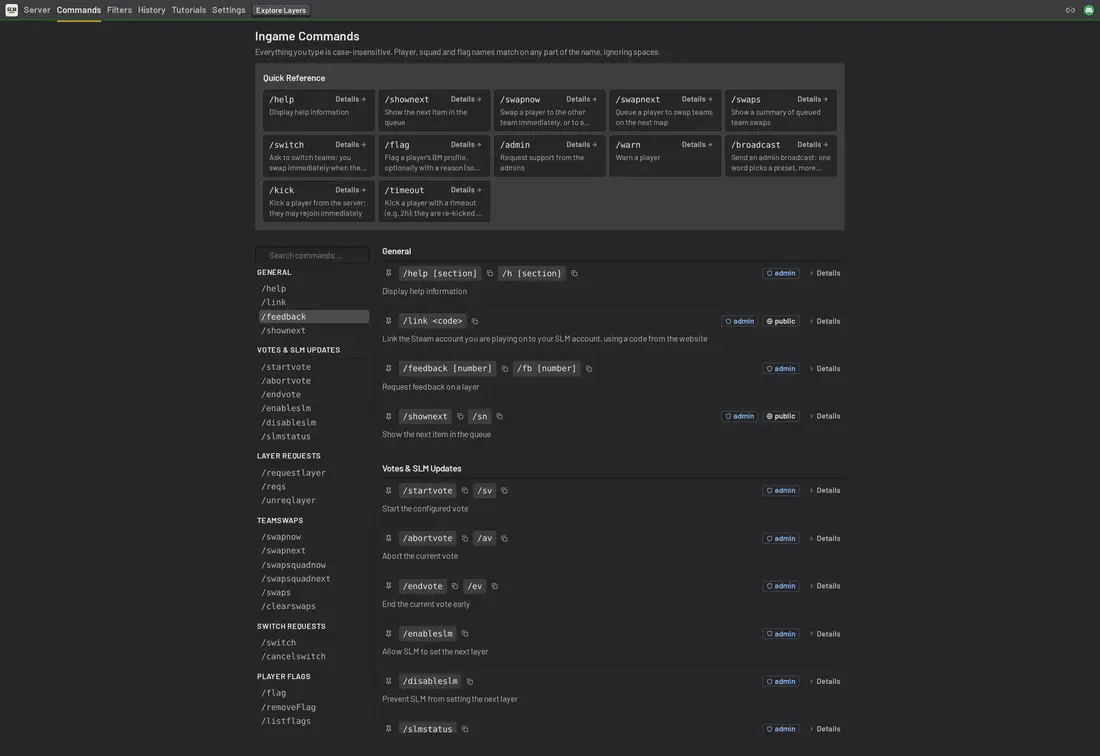This screenshot has height=756, width=1100.
Task: Open Details on the /timeout quick reference card
Action: tap(466, 190)
